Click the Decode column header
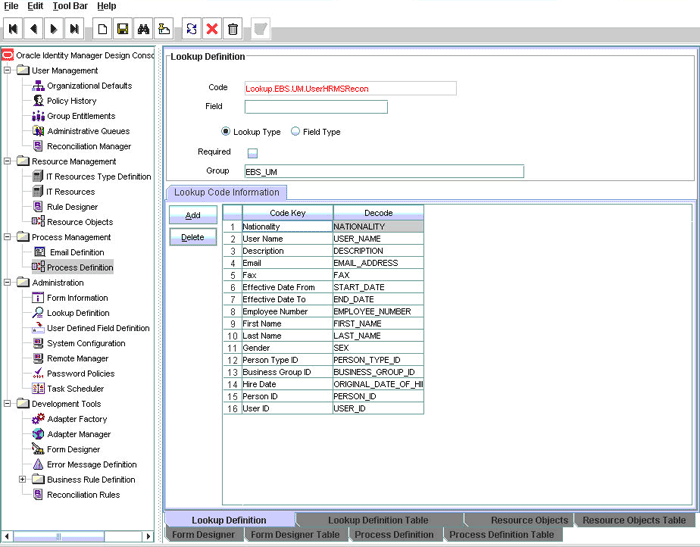 tap(378, 213)
